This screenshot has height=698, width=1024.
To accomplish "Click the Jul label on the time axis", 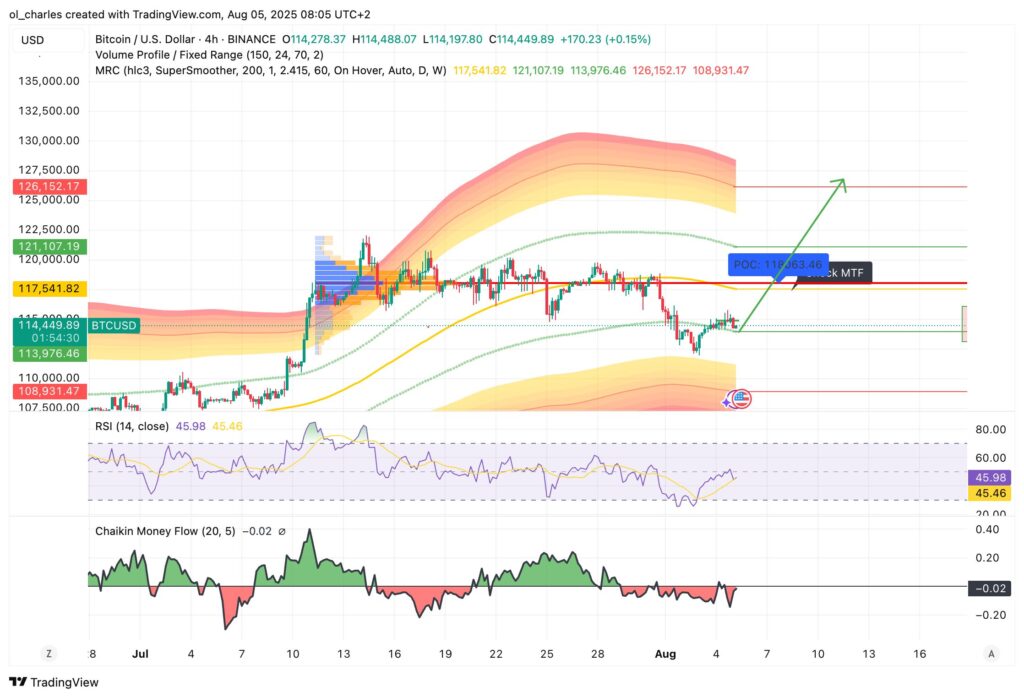I will (x=140, y=654).
